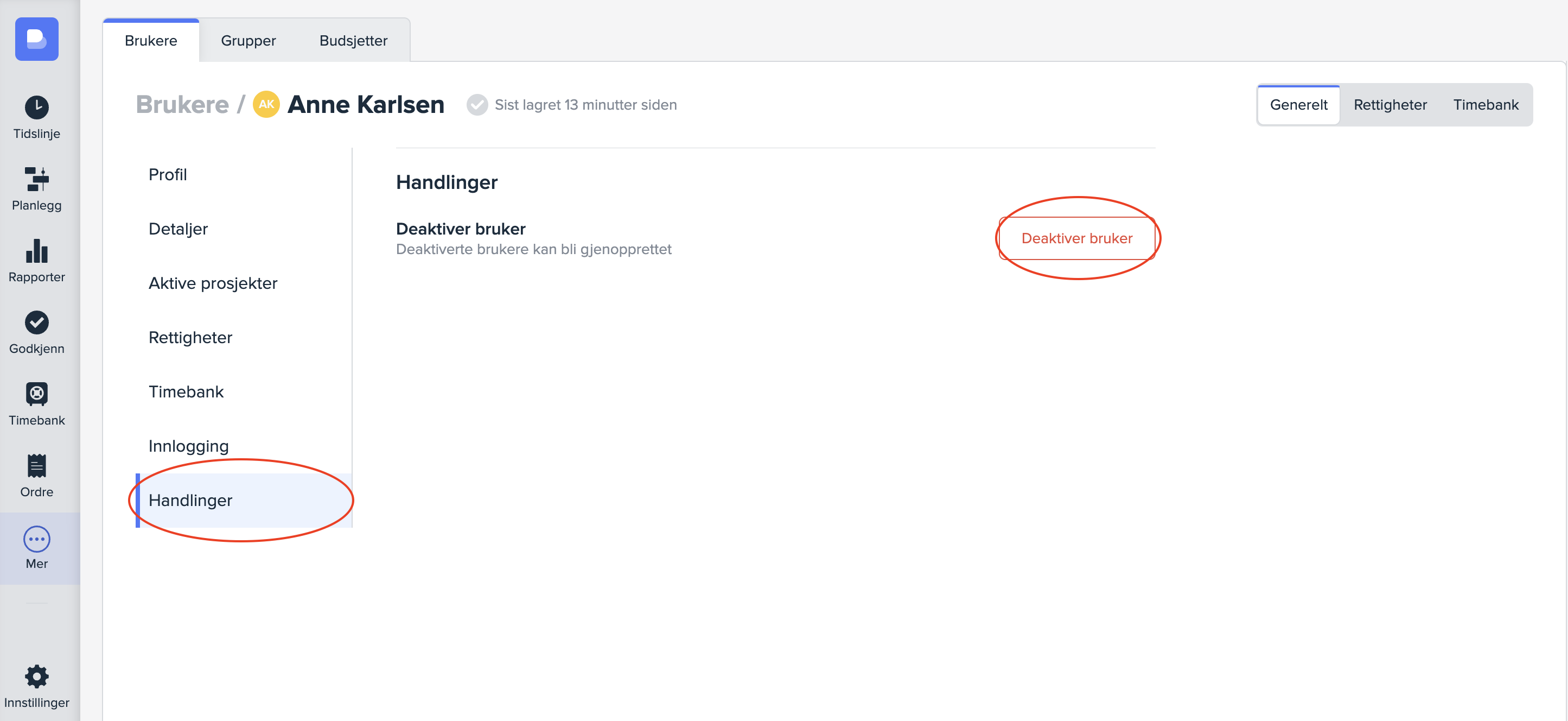1568x721 pixels.
Task: Open the Tidslinje clock icon
Action: pos(36,108)
